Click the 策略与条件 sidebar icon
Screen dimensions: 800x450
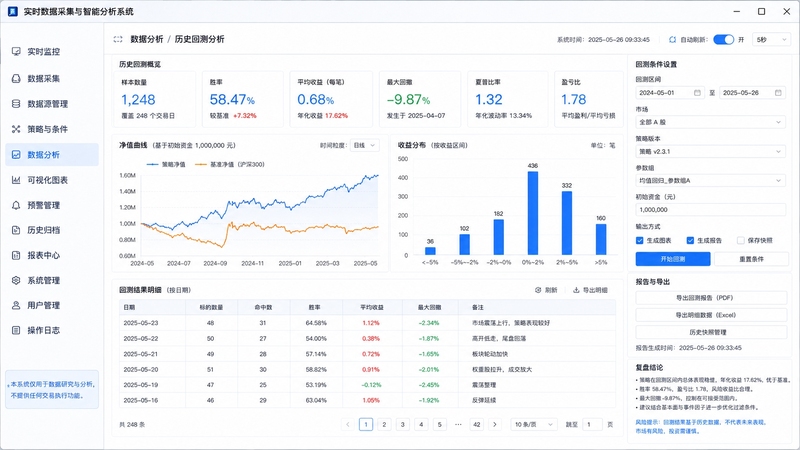(16, 129)
